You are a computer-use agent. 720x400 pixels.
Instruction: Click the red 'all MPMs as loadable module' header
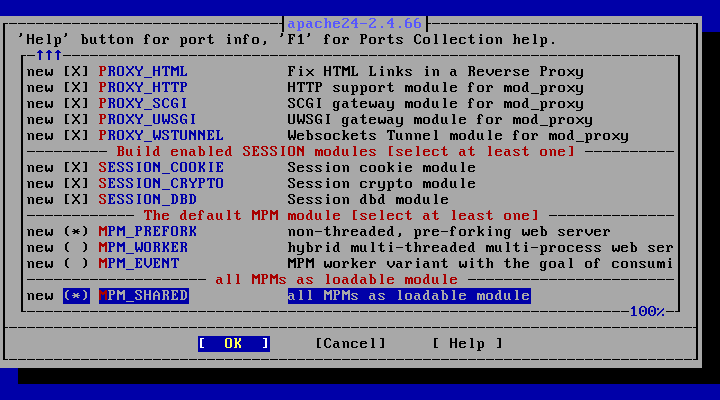coord(337,280)
